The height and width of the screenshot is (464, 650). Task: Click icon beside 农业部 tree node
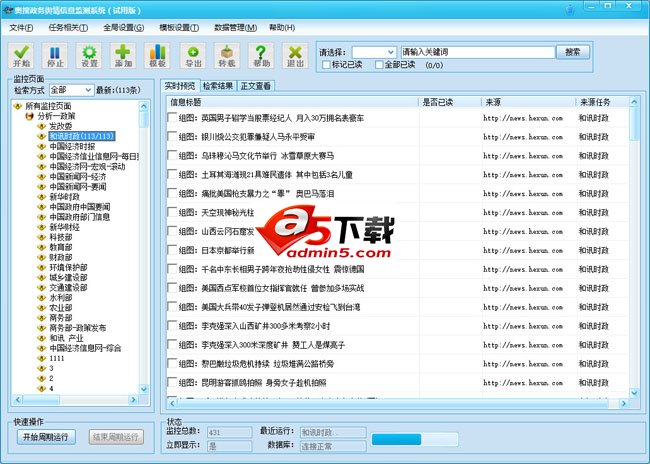41,308
